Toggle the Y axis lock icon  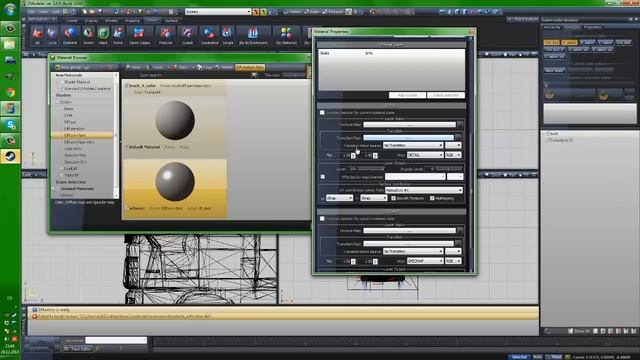(263, 12)
